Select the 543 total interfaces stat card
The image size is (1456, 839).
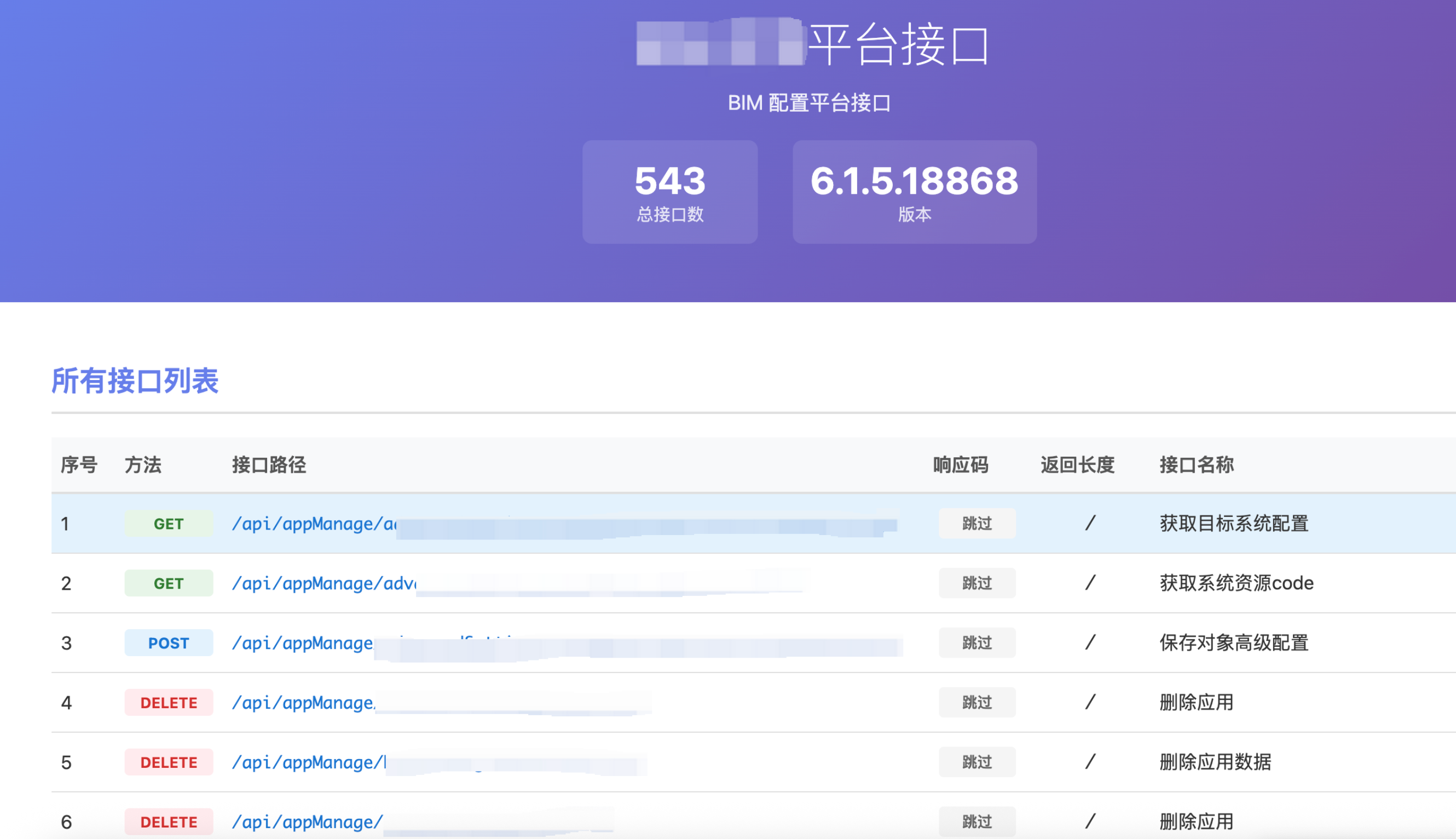(670, 191)
